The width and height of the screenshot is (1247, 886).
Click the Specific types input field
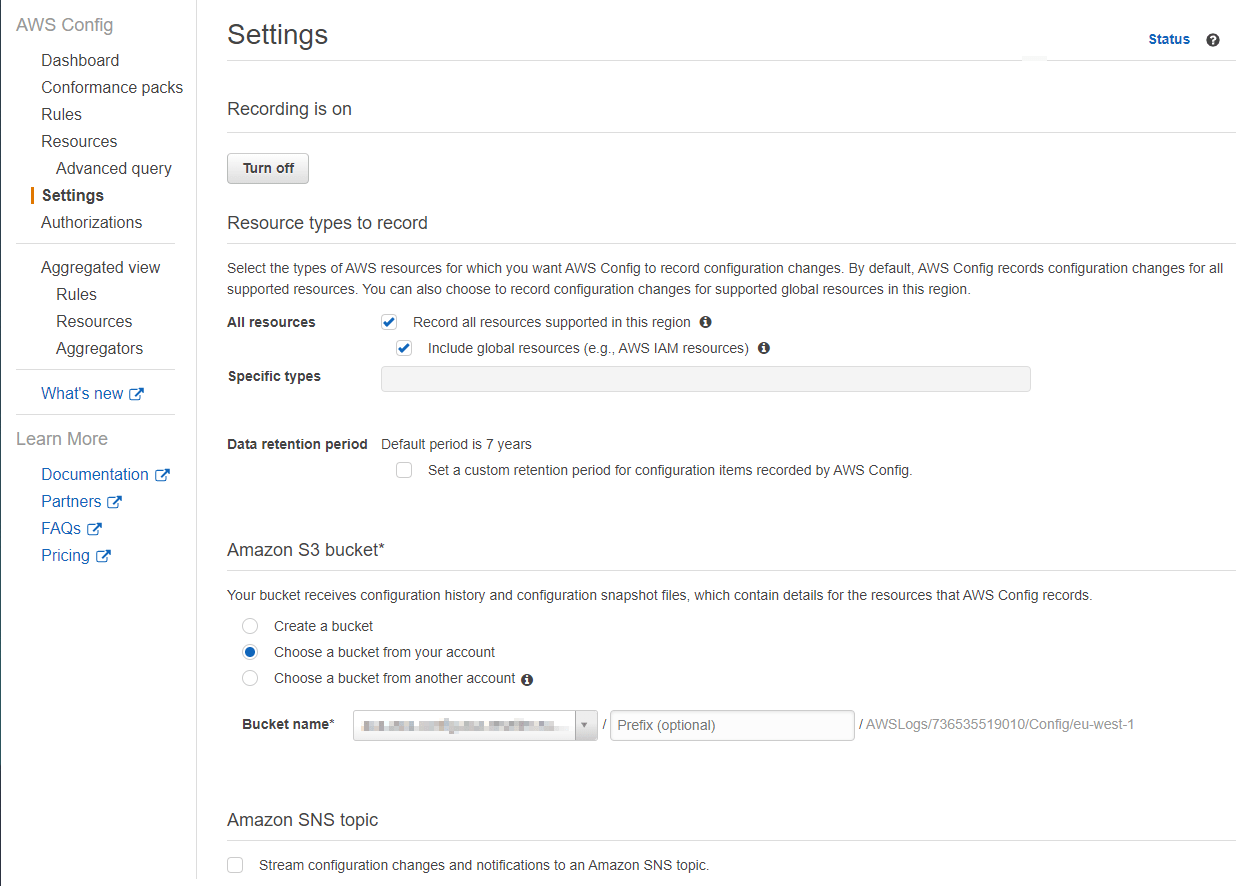coord(706,379)
